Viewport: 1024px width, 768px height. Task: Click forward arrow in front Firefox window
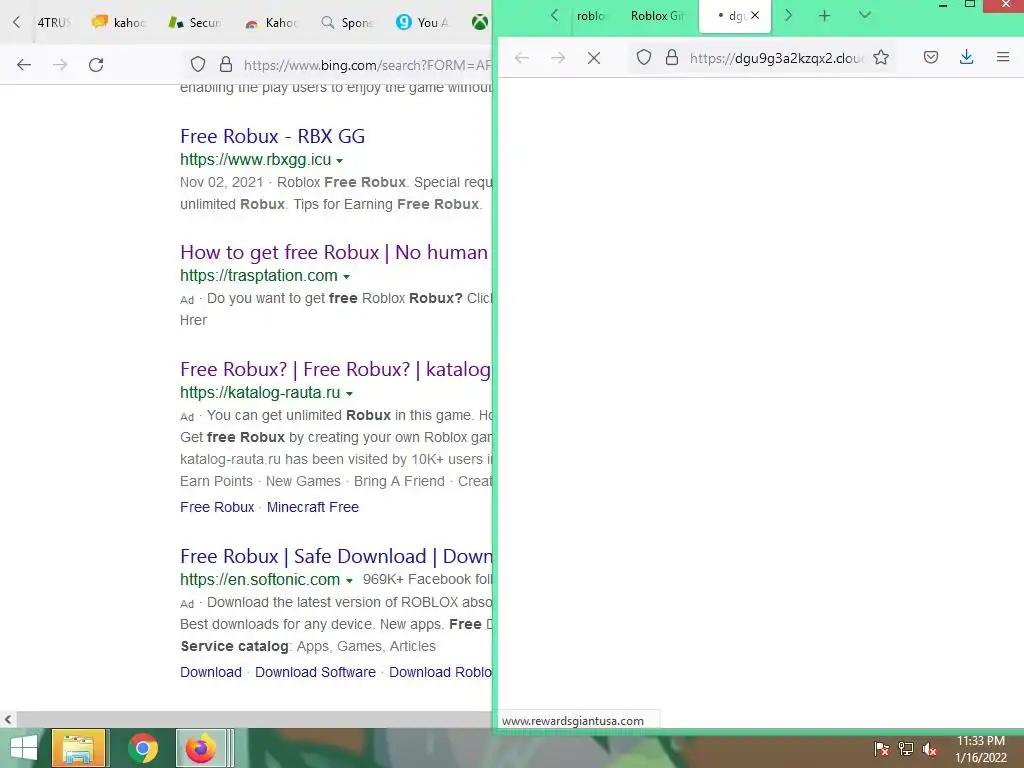point(558,58)
